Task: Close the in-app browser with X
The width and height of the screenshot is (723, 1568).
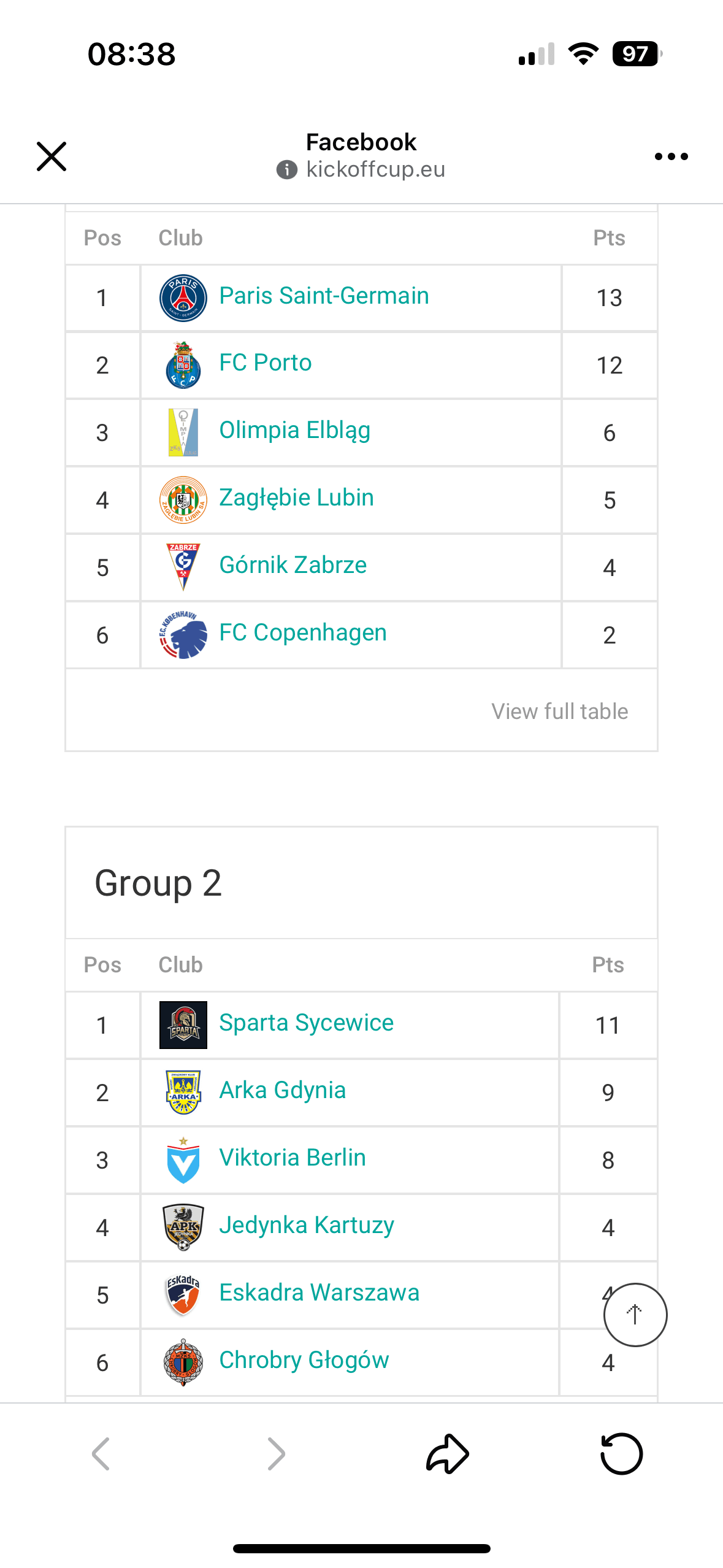Action: (52, 156)
